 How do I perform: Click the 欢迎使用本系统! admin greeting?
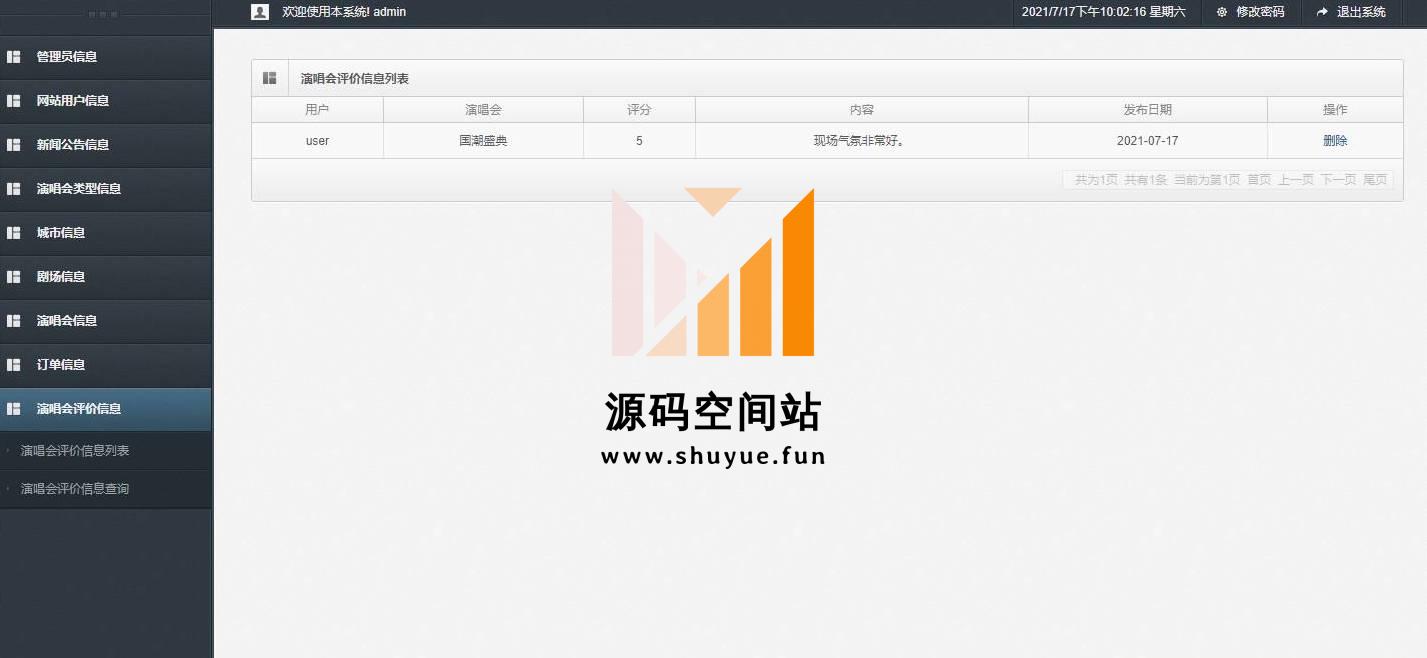point(344,12)
